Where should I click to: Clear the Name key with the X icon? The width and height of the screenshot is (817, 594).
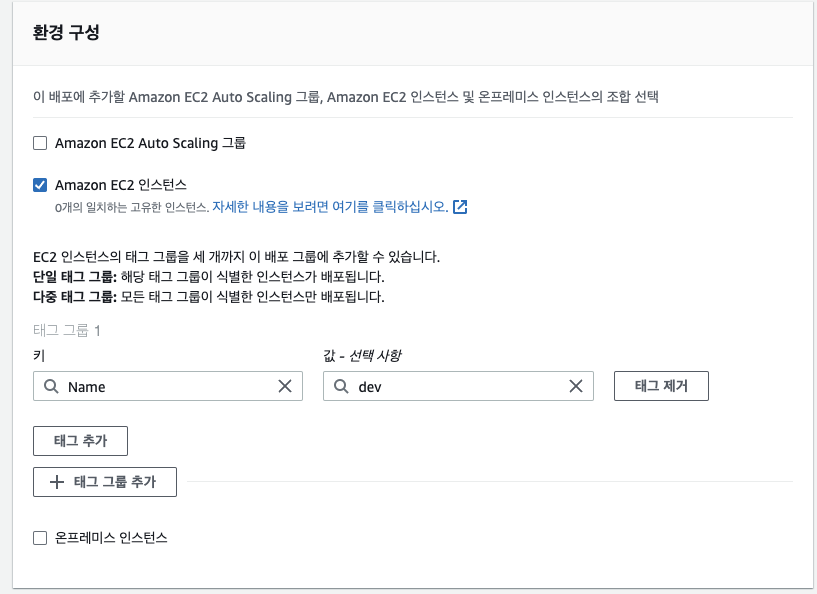coord(284,387)
